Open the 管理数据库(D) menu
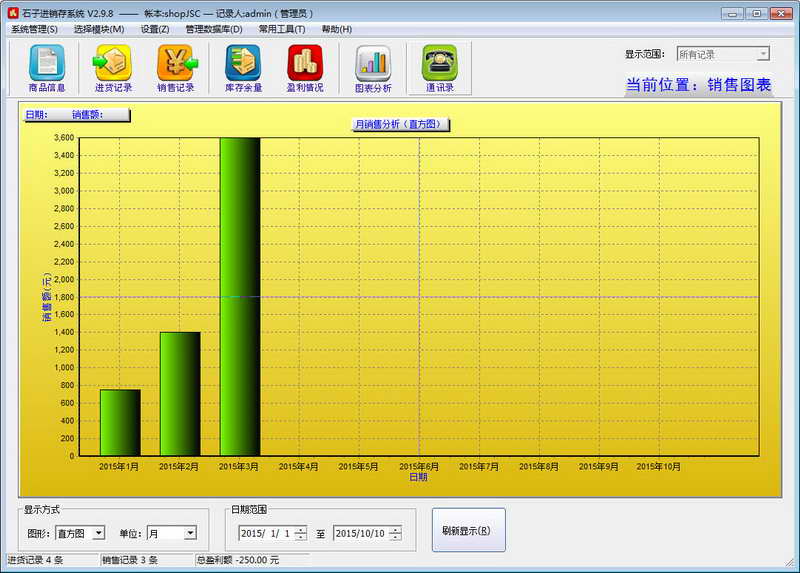 (x=214, y=30)
